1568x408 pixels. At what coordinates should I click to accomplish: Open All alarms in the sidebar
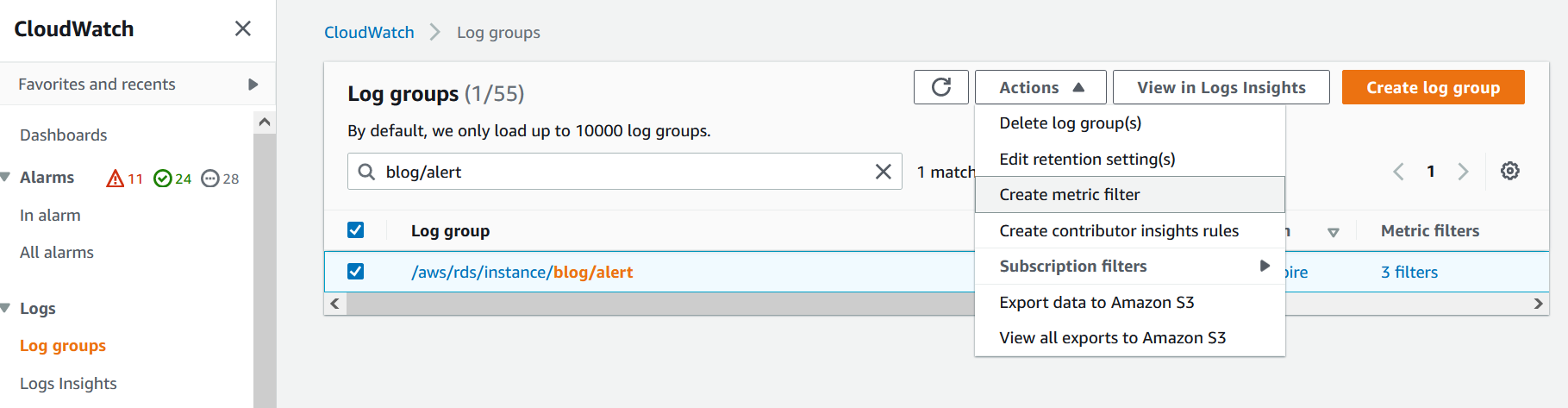point(57,253)
